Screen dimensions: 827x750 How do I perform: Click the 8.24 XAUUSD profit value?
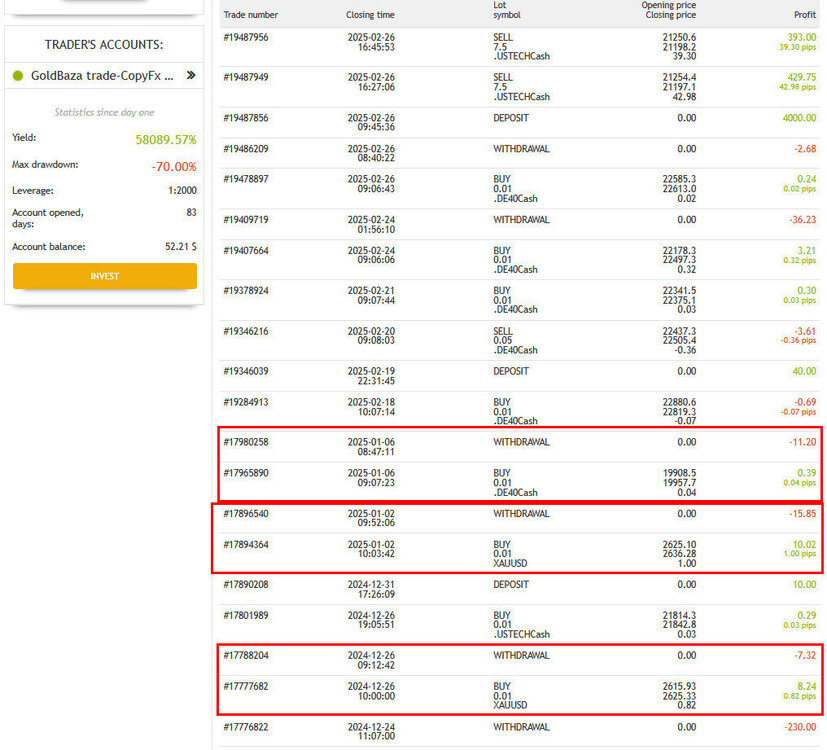807,687
